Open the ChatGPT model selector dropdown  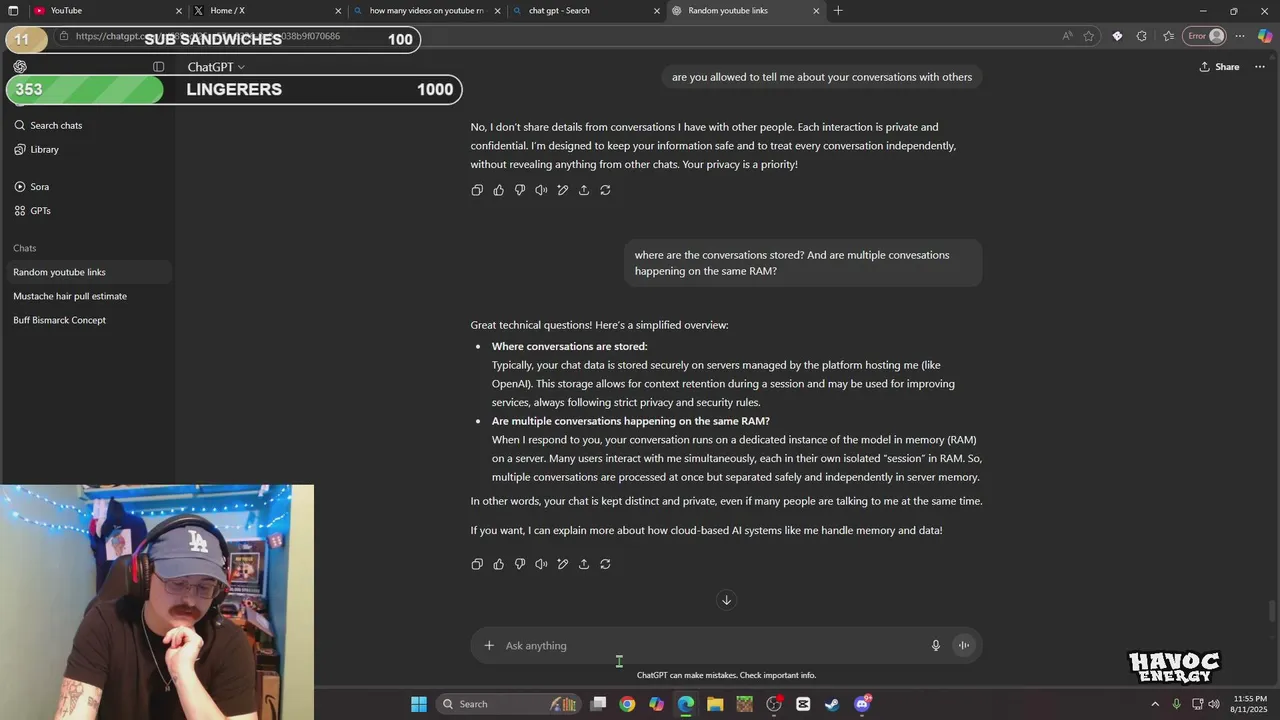click(x=216, y=67)
